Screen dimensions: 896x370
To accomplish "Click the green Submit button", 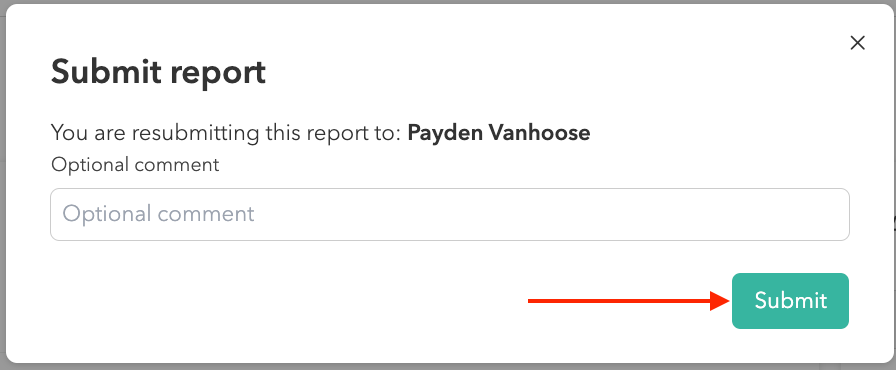I will [790, 301].
